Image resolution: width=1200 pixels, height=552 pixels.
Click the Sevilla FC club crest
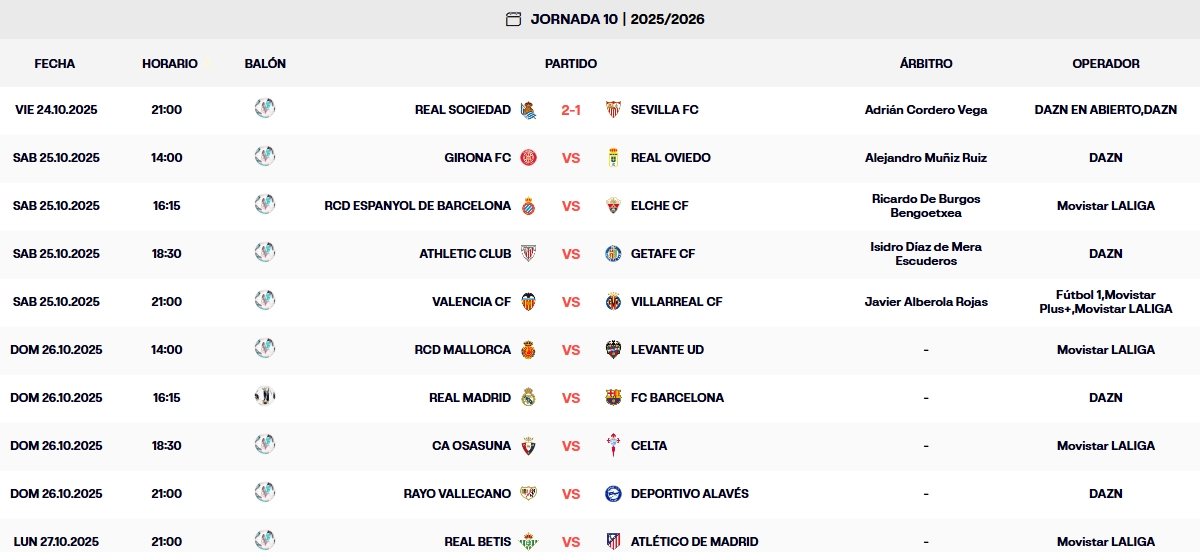click(x=613, y=110)
